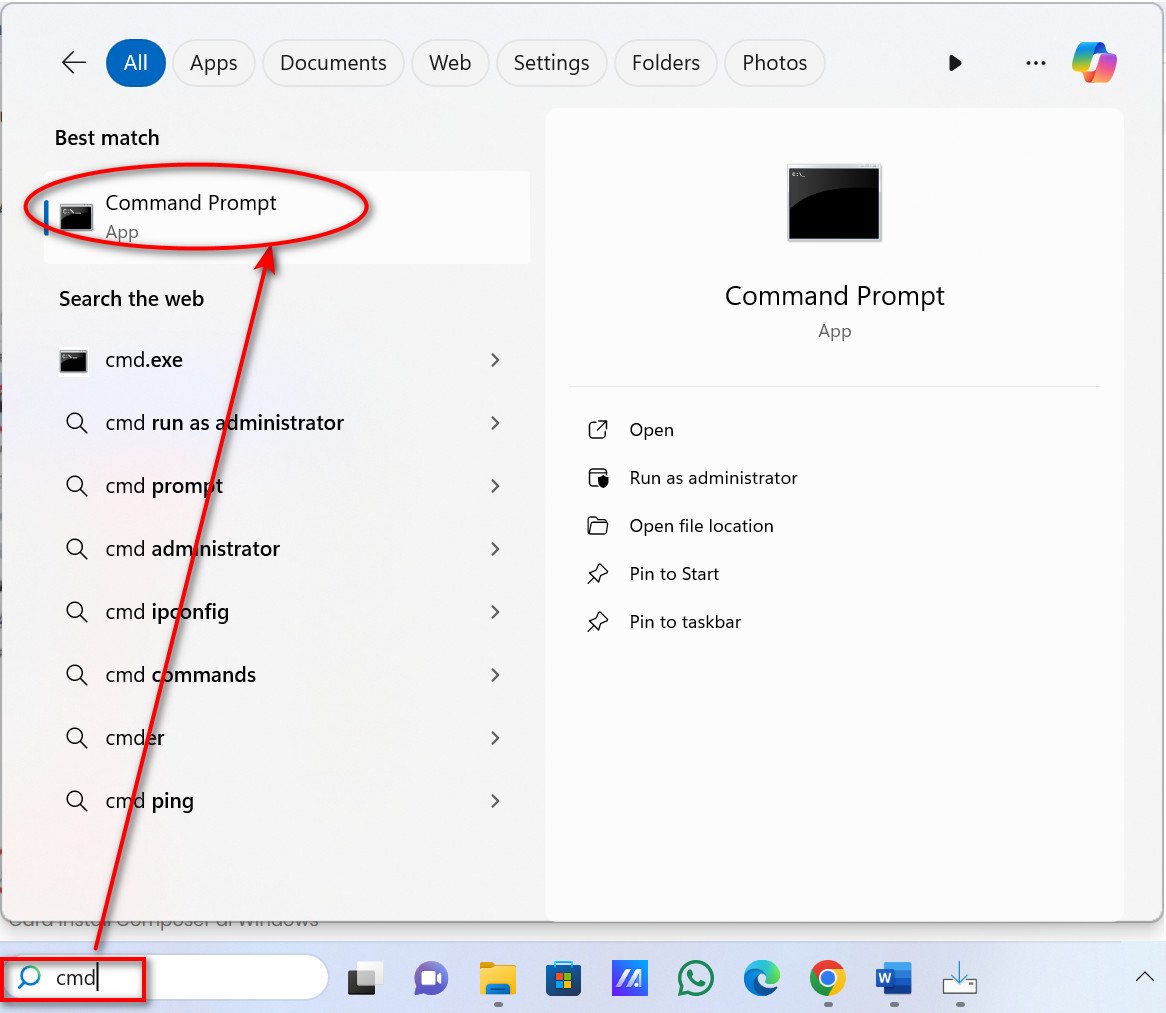This screenshot has width=1166, height=1013.
Task: Launch the Teams chat taskbar icon
Action: point(431,979)
